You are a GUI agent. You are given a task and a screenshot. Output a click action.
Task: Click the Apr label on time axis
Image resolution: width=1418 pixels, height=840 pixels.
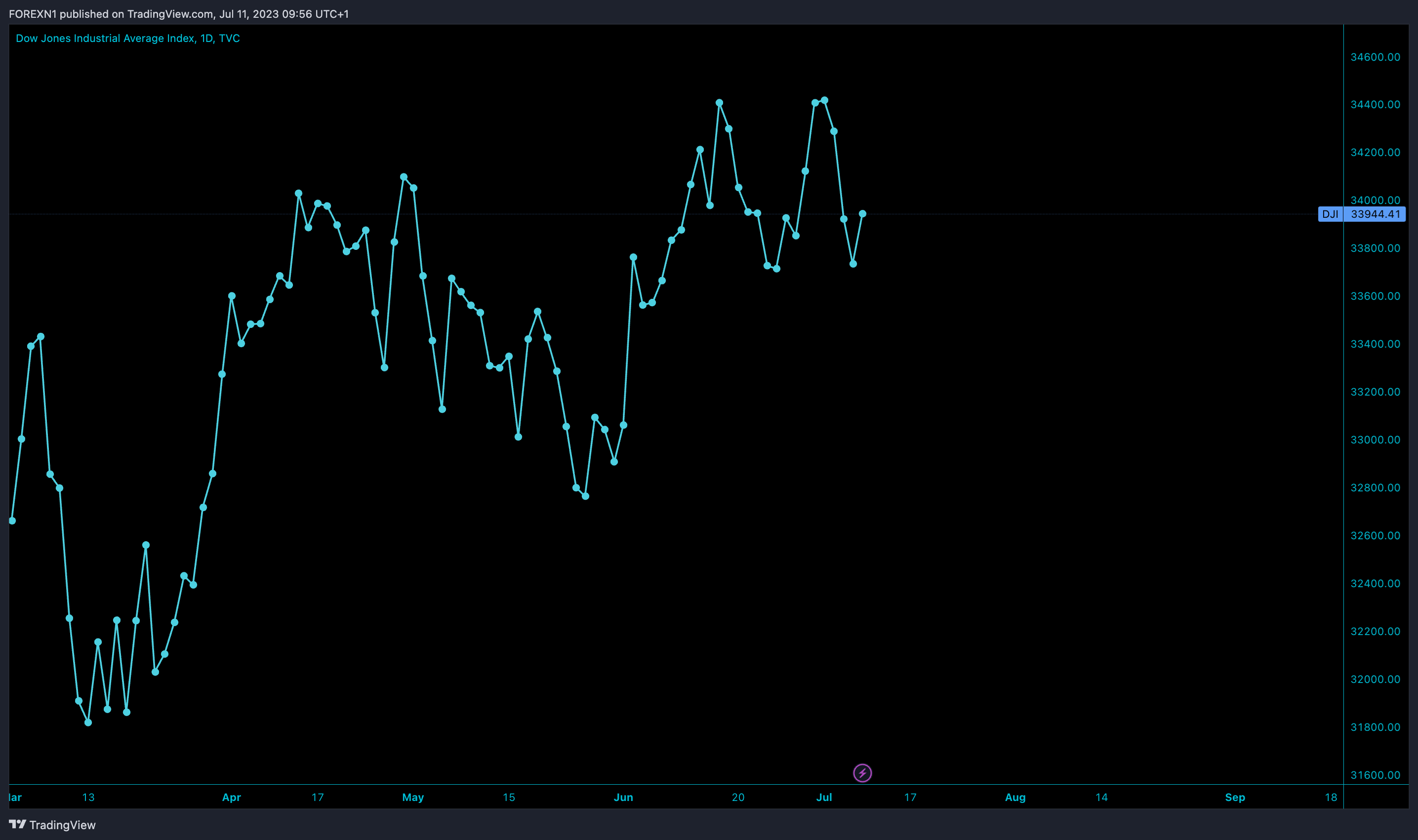[x=231, y=797]
